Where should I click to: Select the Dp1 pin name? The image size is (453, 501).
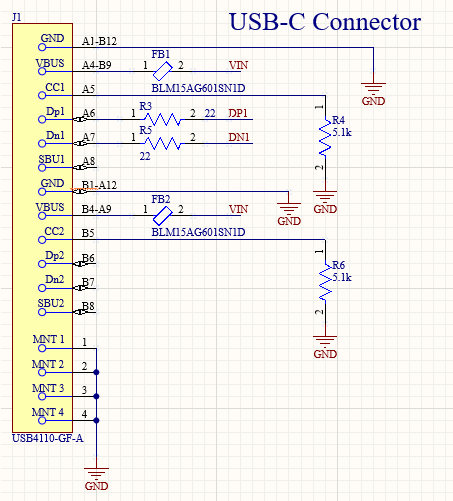[x=55, y=111]
